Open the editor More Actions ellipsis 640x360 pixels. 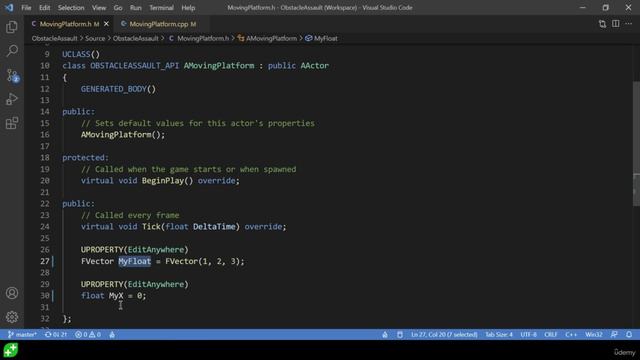click(x=629, y=24)
